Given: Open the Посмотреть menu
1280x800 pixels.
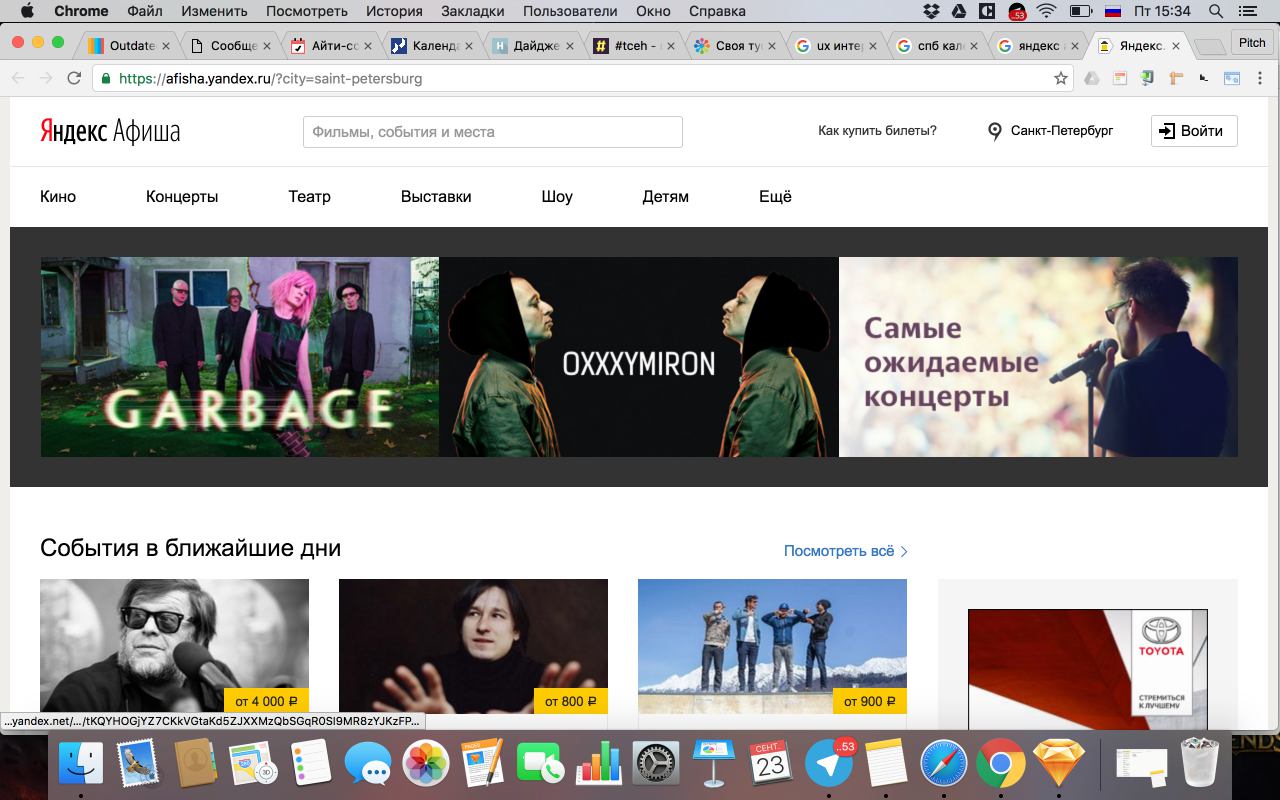Looking at the screenshot, I should click(x=307, y=11).
